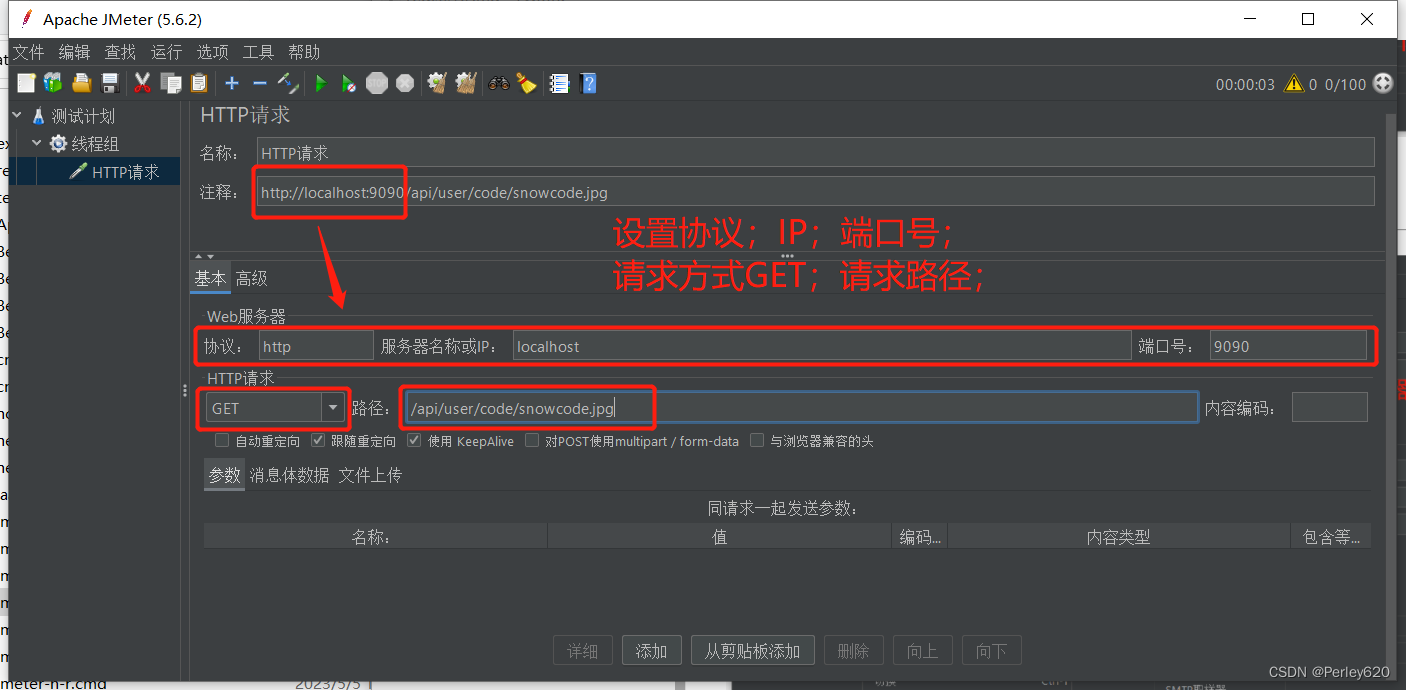Click the 值 column header
This screenshot has height=690, width=1406.
(x=719, y=537)
